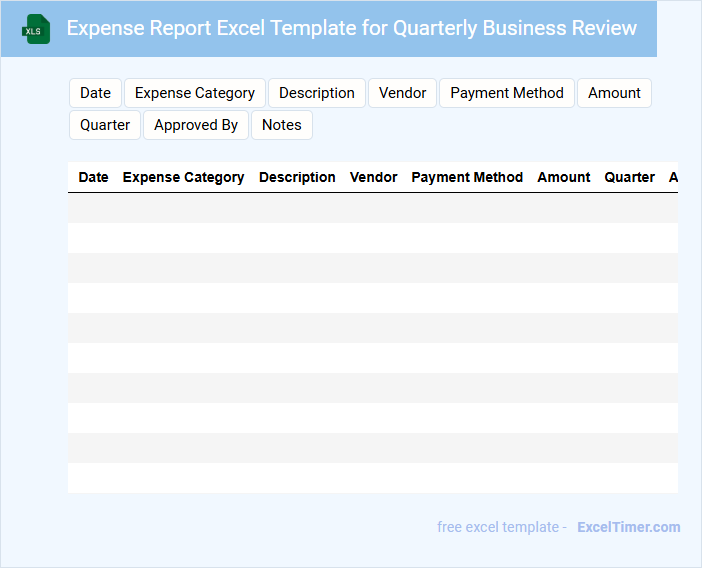This screenshot has width=702, height=568.
Task: Click the first empty row under Date column
Action: (x=93, y=208)
